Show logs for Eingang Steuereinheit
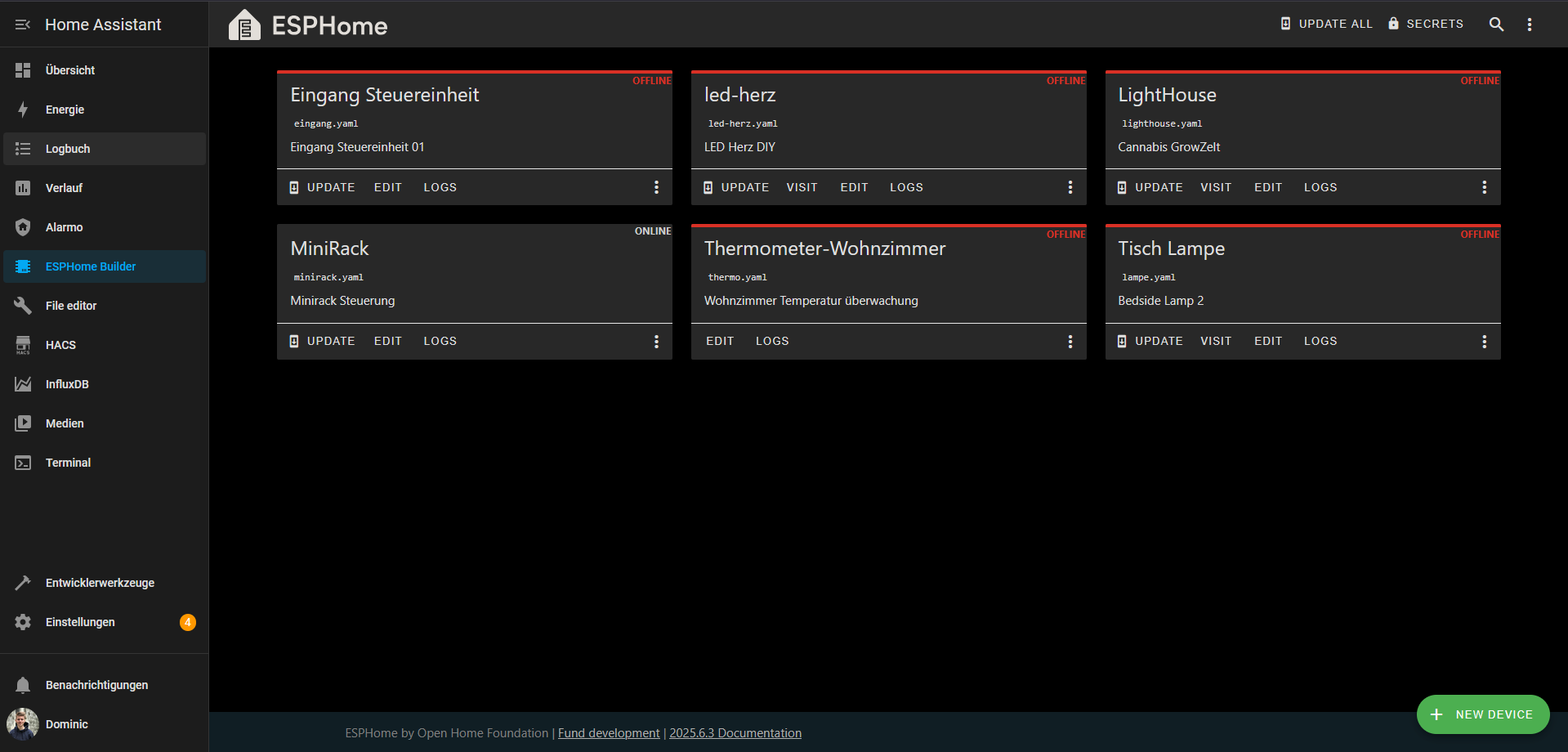 click(x=440, y=187)
